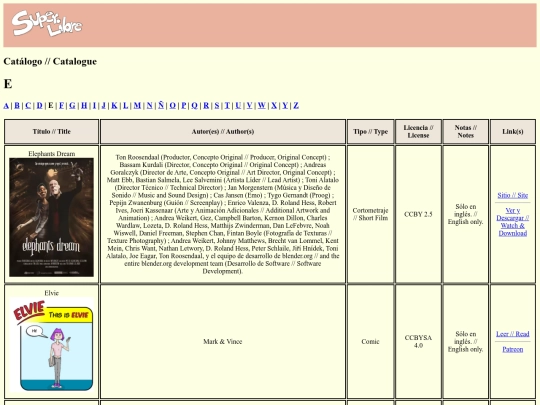Image resolution: width=540 pixels, height=405 pixels.
Task: Click the Elephants Dream 'Sólo en inglés' note
Action: tap(466, 214)
